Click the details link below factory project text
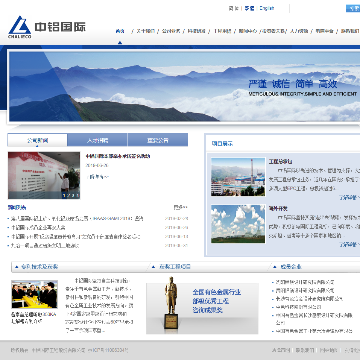 [349, 197]
